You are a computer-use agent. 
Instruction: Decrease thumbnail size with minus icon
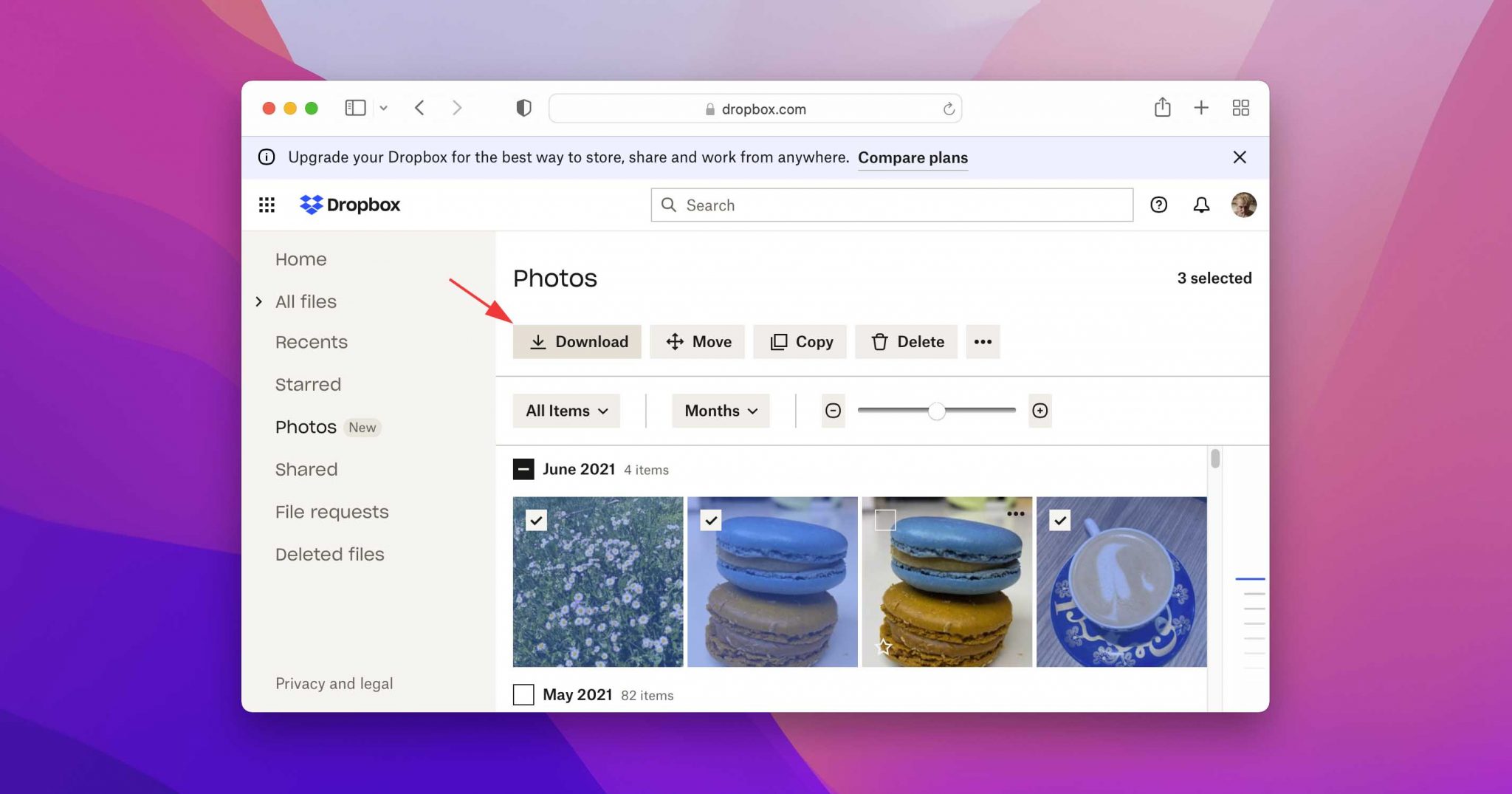pos(833,411)
